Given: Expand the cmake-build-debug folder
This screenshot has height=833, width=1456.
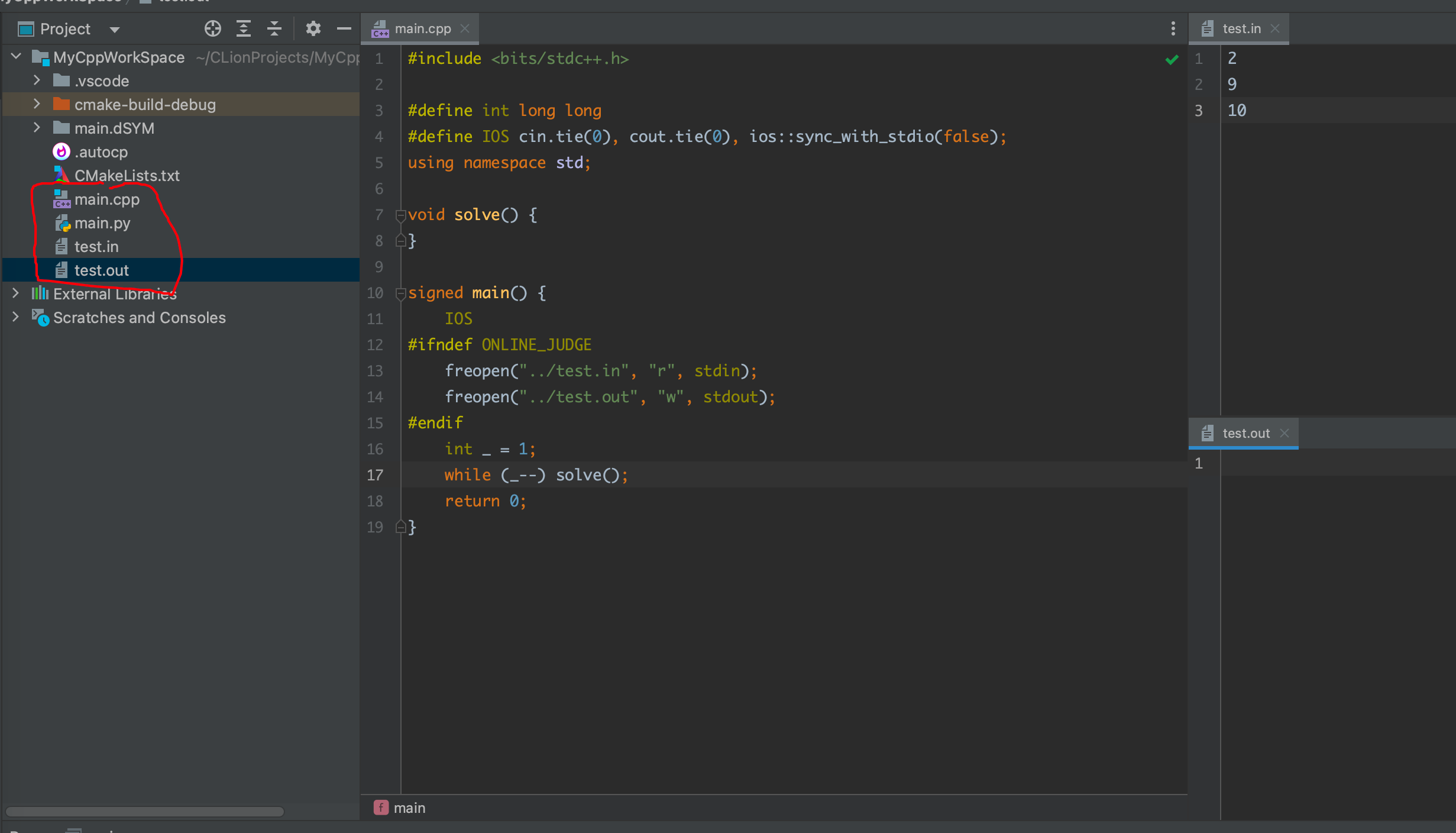Looking at the screenshot, I should [x=37, y=104].
